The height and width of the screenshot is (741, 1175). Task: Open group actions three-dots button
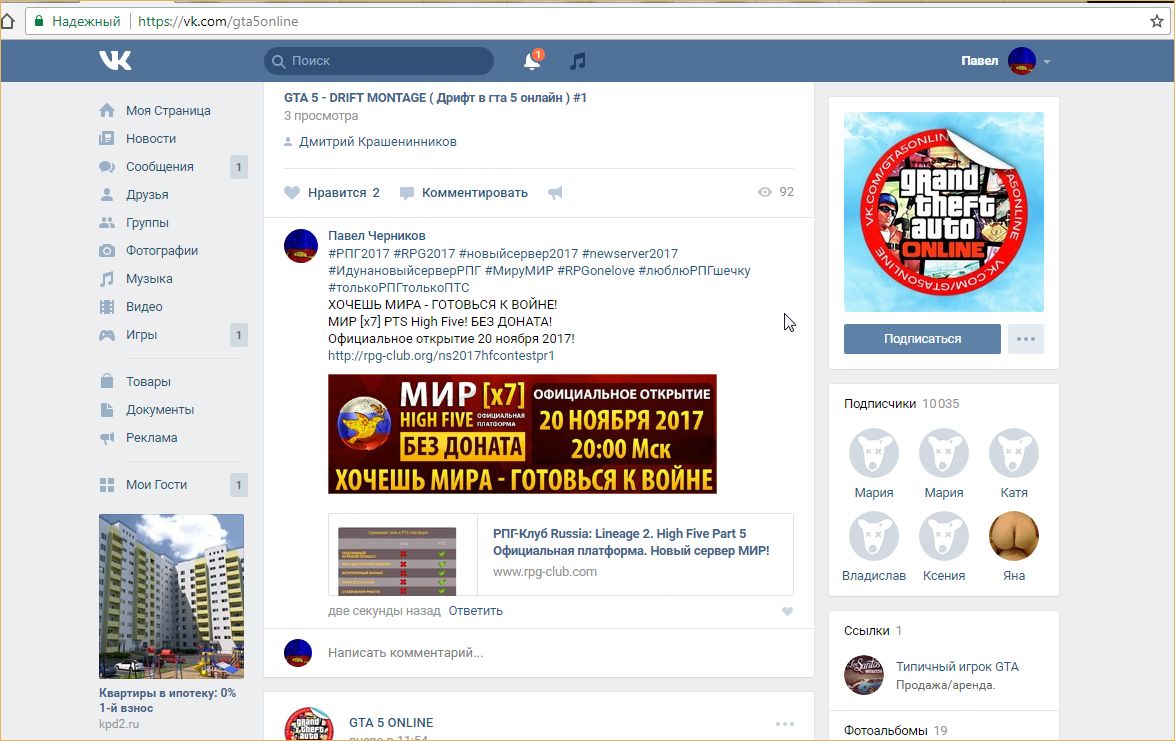(x=1026, y=339)
